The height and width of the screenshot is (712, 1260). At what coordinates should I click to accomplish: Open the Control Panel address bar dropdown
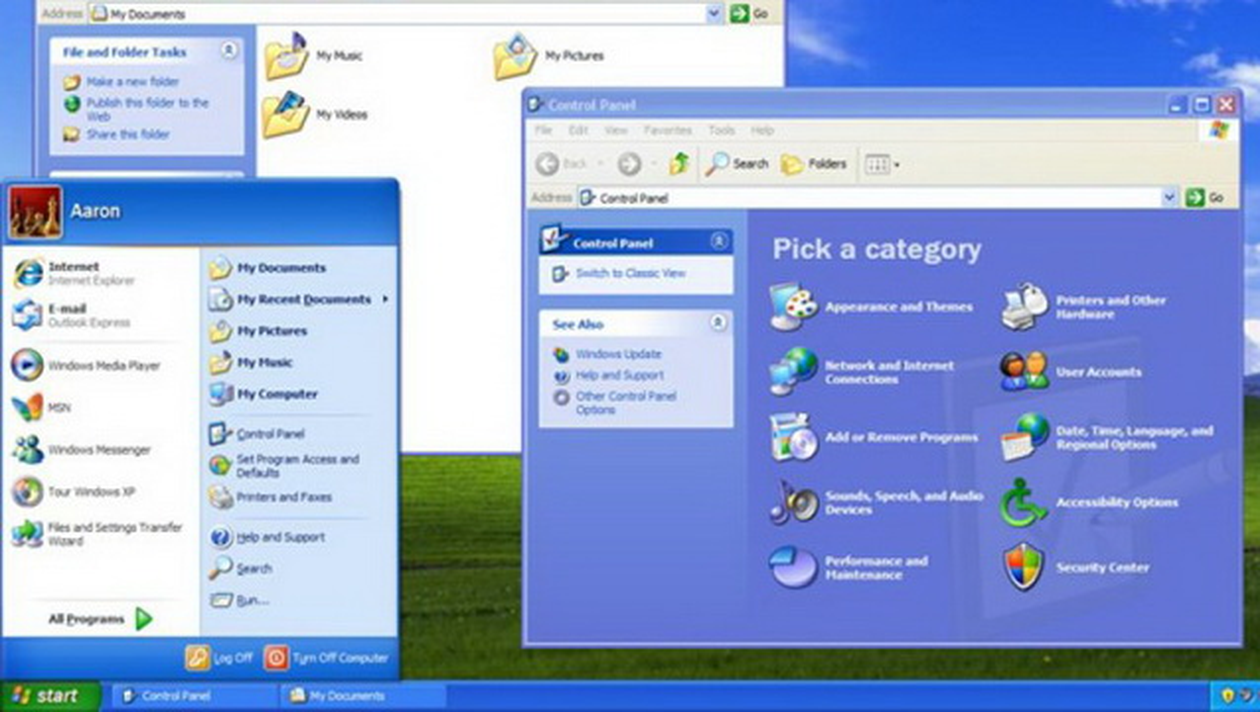coord(1169,198)
